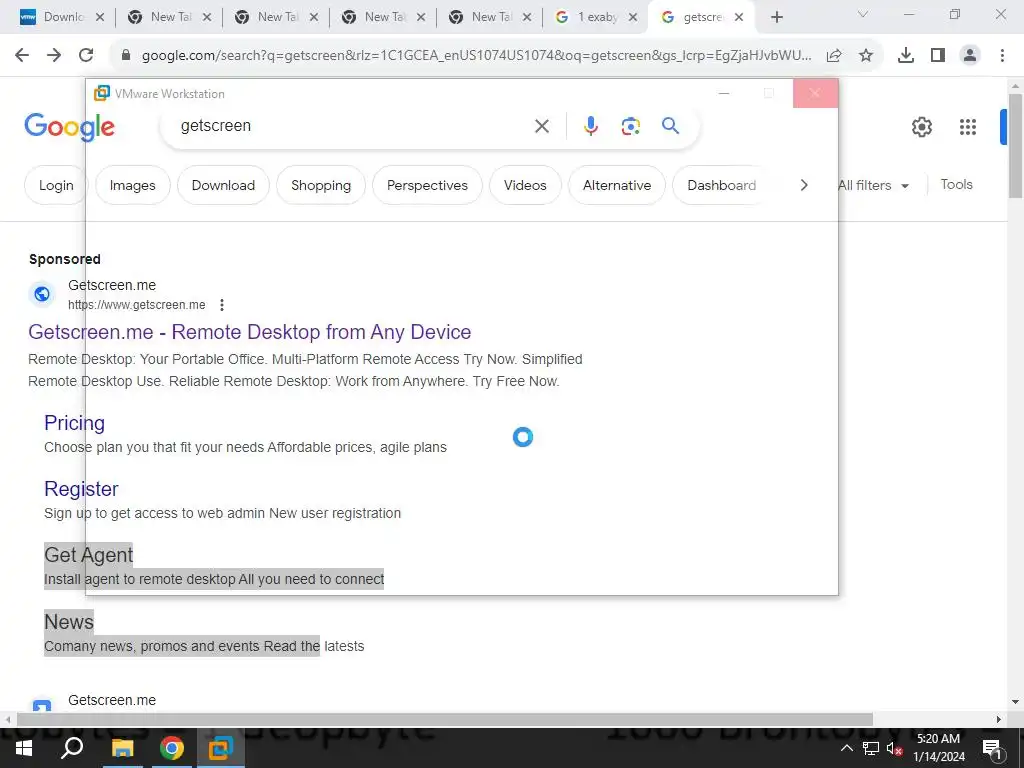Open Chrome profile avatar

point(970,56)
